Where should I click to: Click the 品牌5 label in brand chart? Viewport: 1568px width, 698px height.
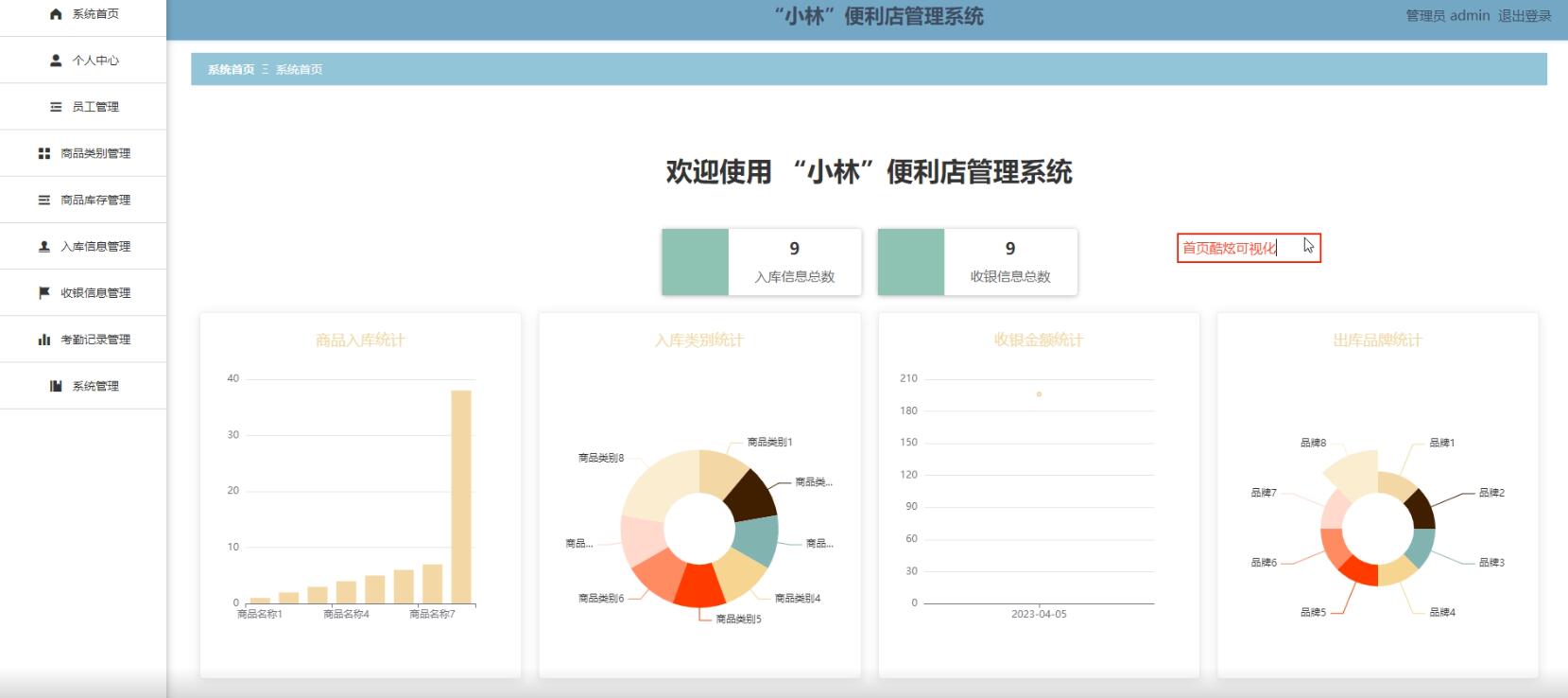(x=1313, y=613)
